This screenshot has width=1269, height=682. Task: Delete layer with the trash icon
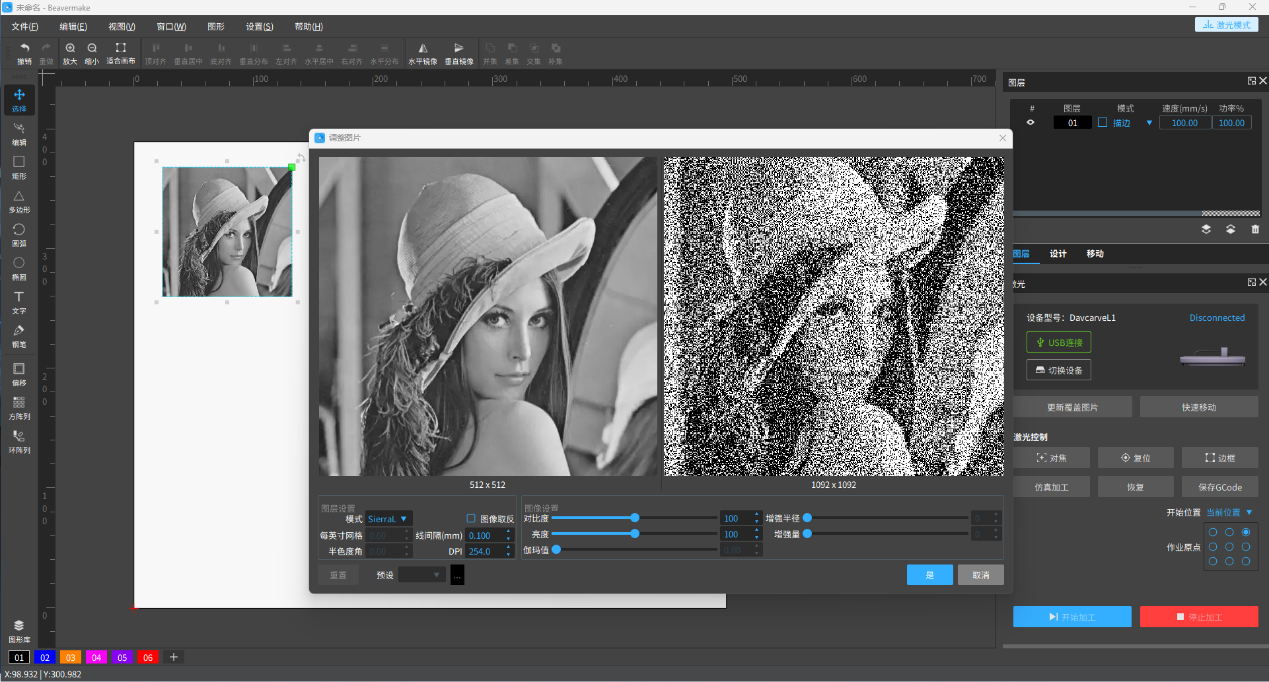(1255, 229)
